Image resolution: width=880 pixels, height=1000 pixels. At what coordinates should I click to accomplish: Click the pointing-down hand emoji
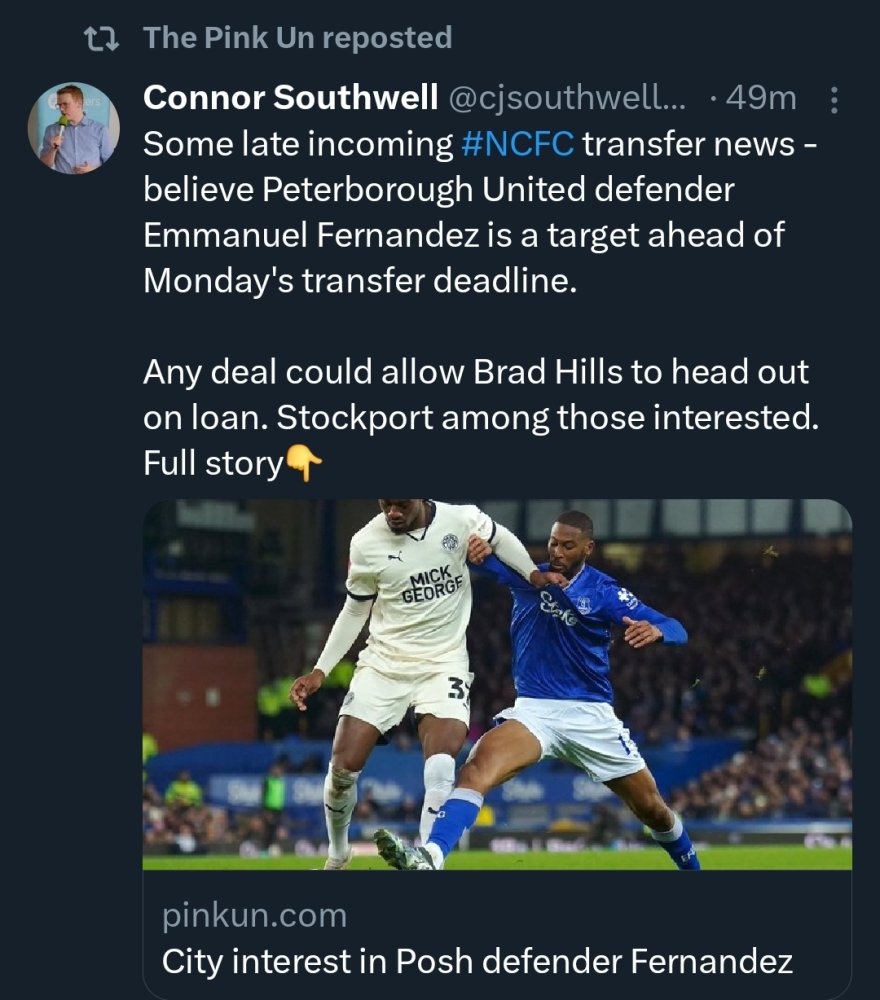pos(305,464)
